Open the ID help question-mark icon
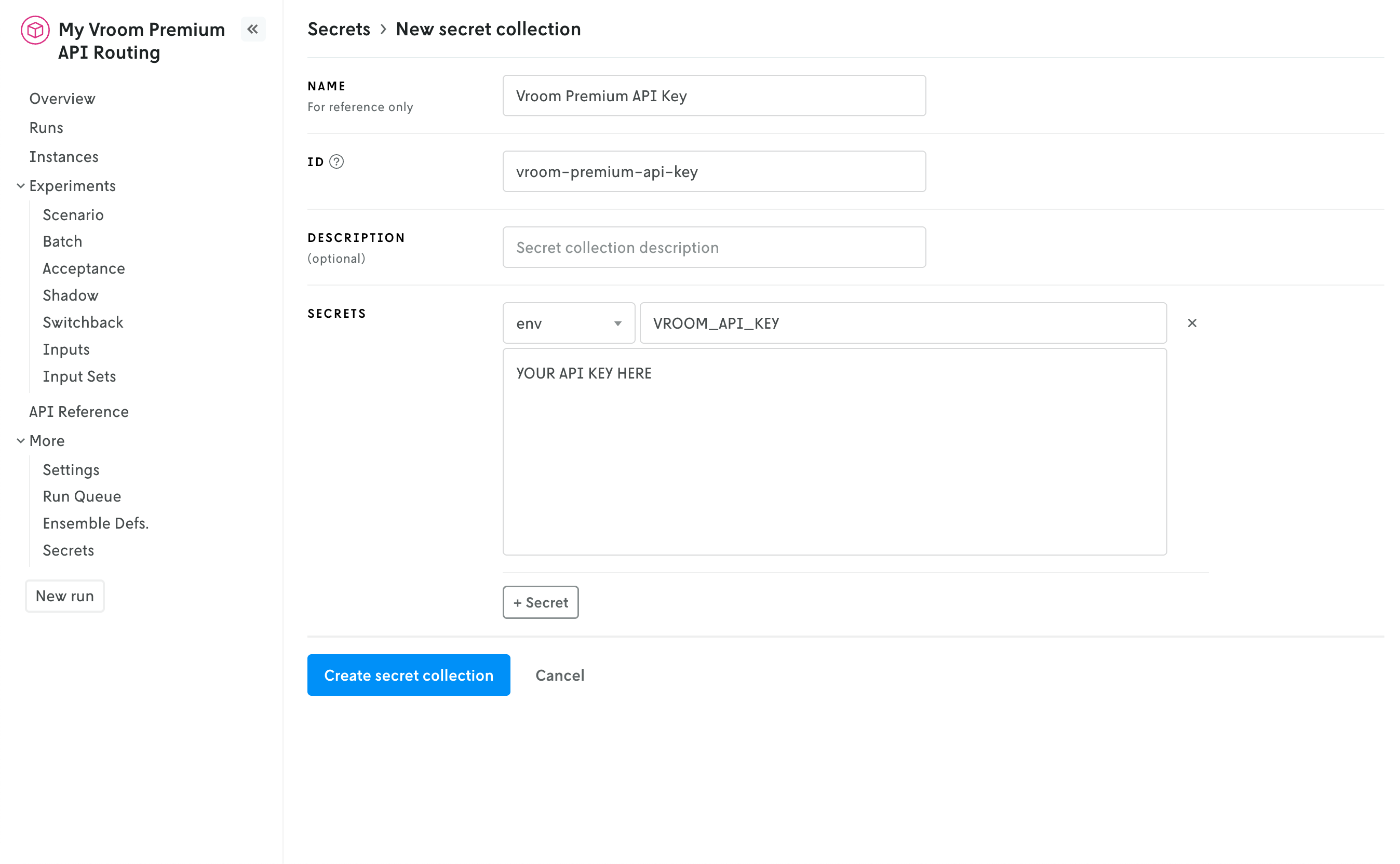Image resolution: width=1400 pixels, height=864 pixels. [337, 161]
